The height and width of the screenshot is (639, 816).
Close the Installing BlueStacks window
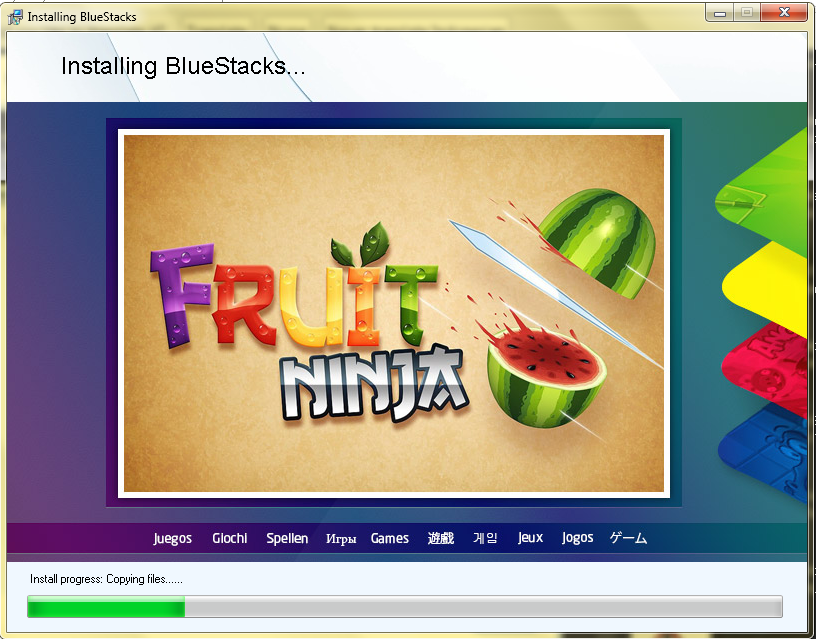pyautogui.click(x=784, y=13)
